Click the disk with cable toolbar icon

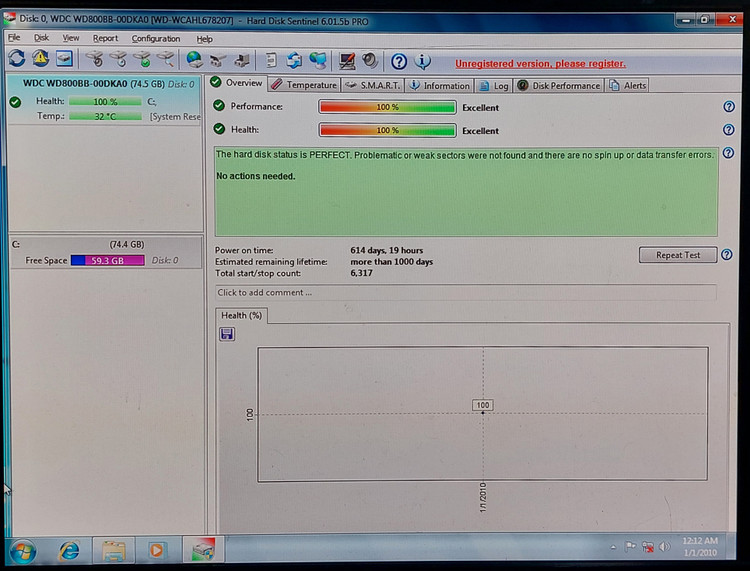218,60
